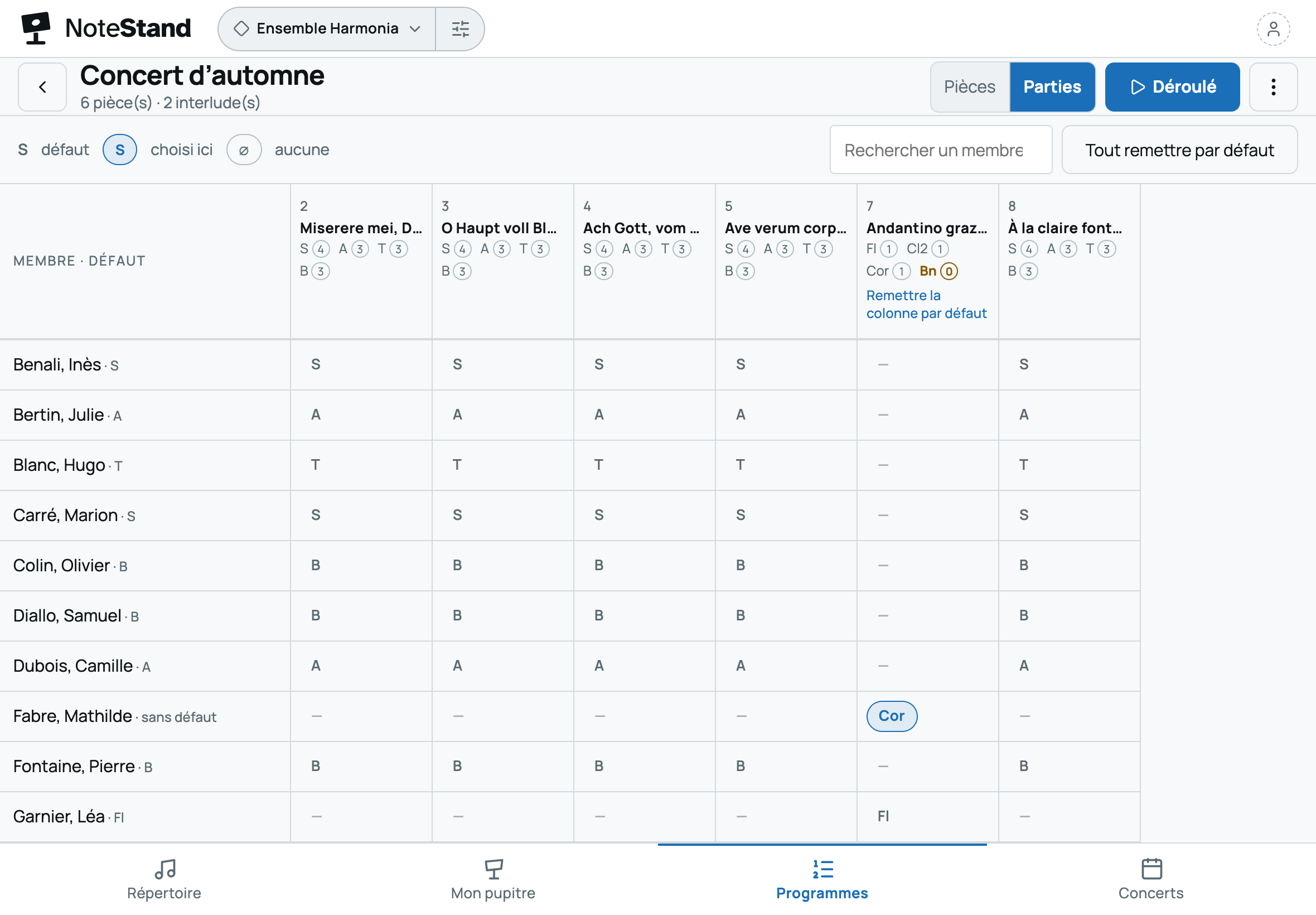
Task: Select member name Fontaine, Pierre
Action: 74,766
